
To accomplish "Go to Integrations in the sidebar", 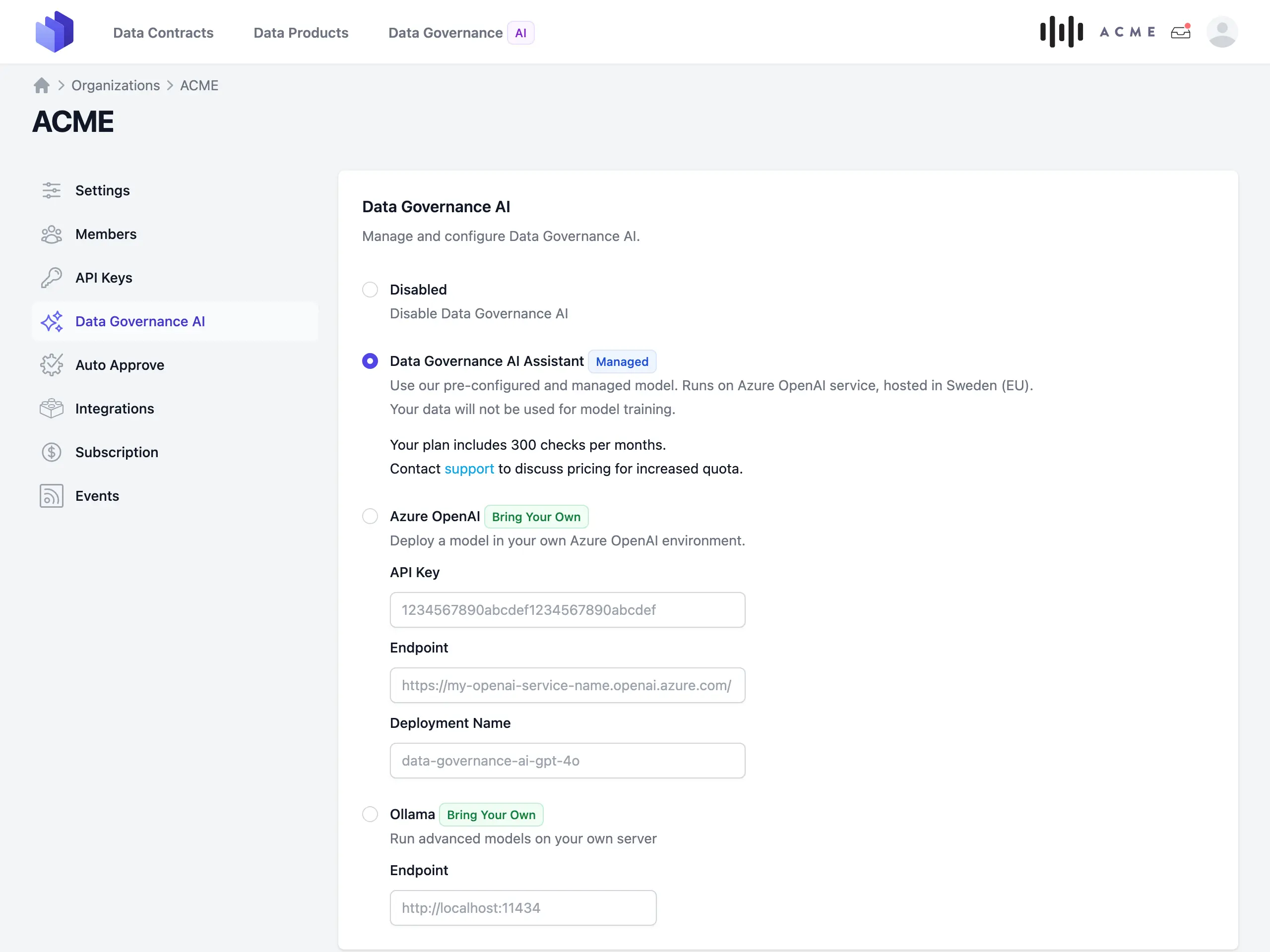I will coord(175,409).
